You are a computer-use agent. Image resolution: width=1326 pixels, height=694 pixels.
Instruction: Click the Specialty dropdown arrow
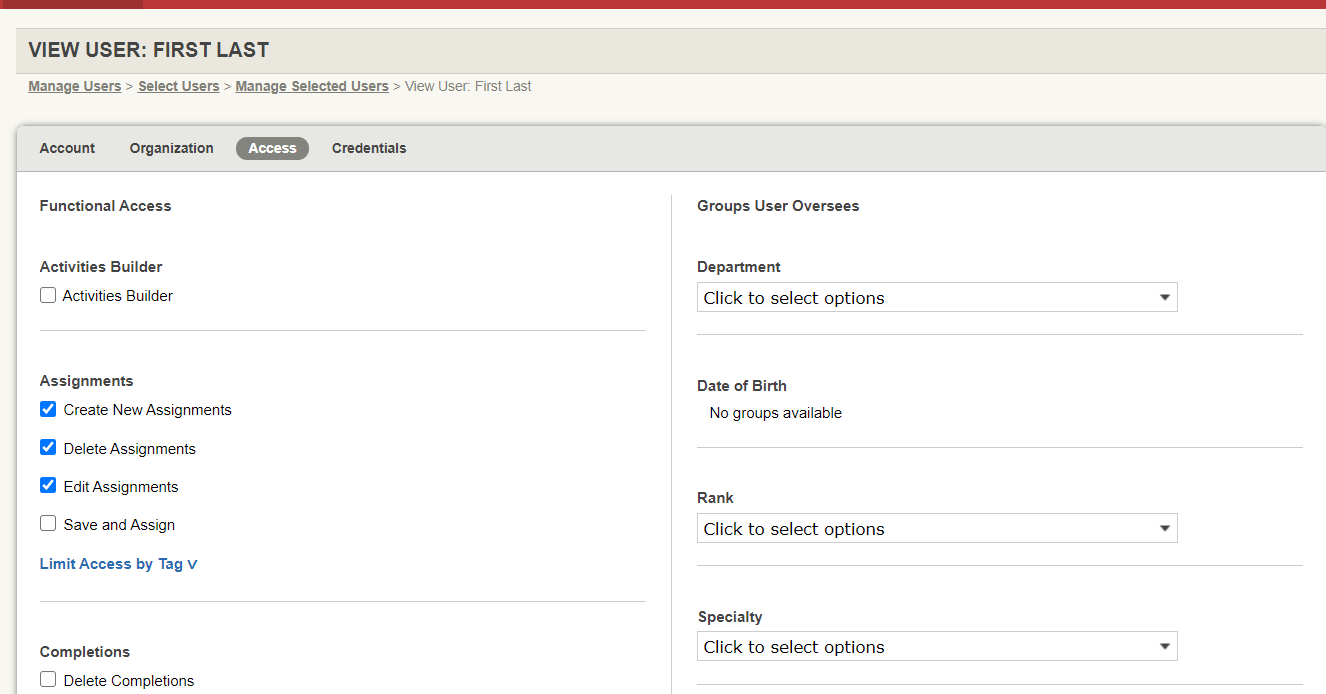(x=1164, y=647)
